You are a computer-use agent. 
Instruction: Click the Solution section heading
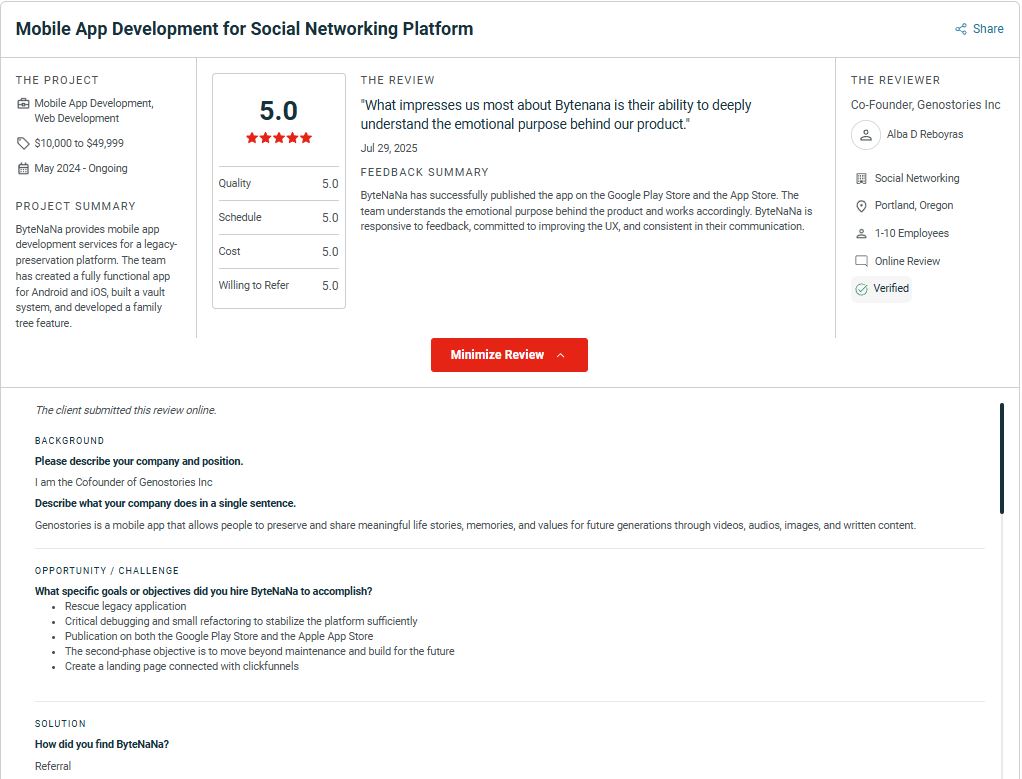[60, 724]
